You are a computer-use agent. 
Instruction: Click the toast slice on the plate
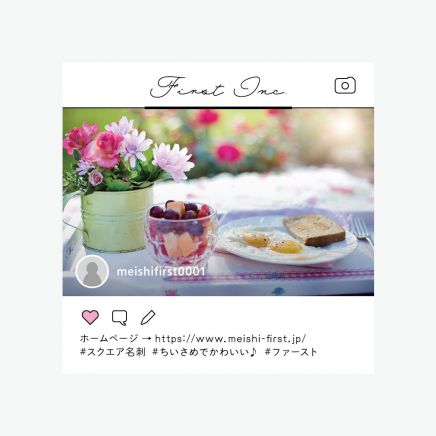(314, 230)
